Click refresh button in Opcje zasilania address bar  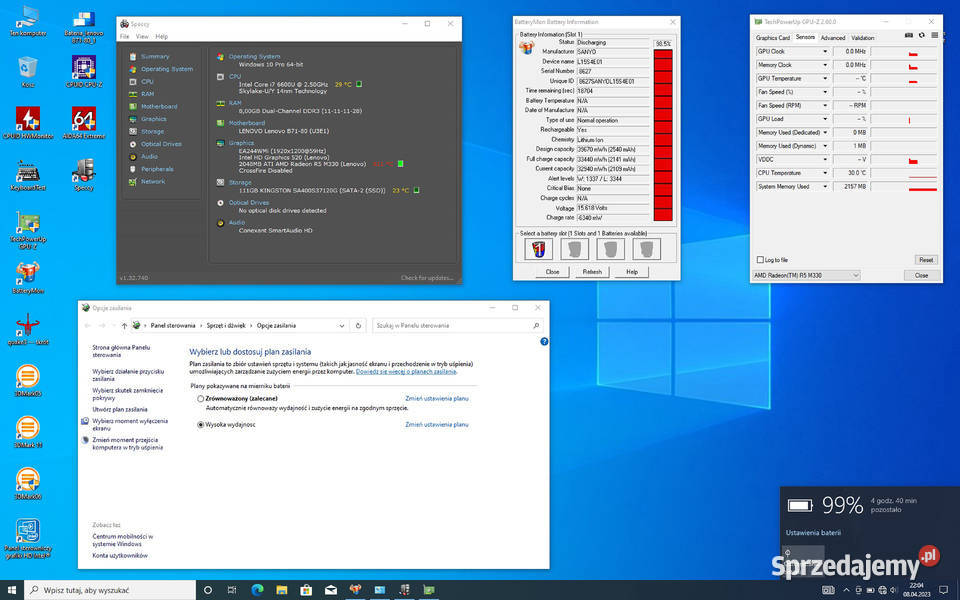pos(359,326)
